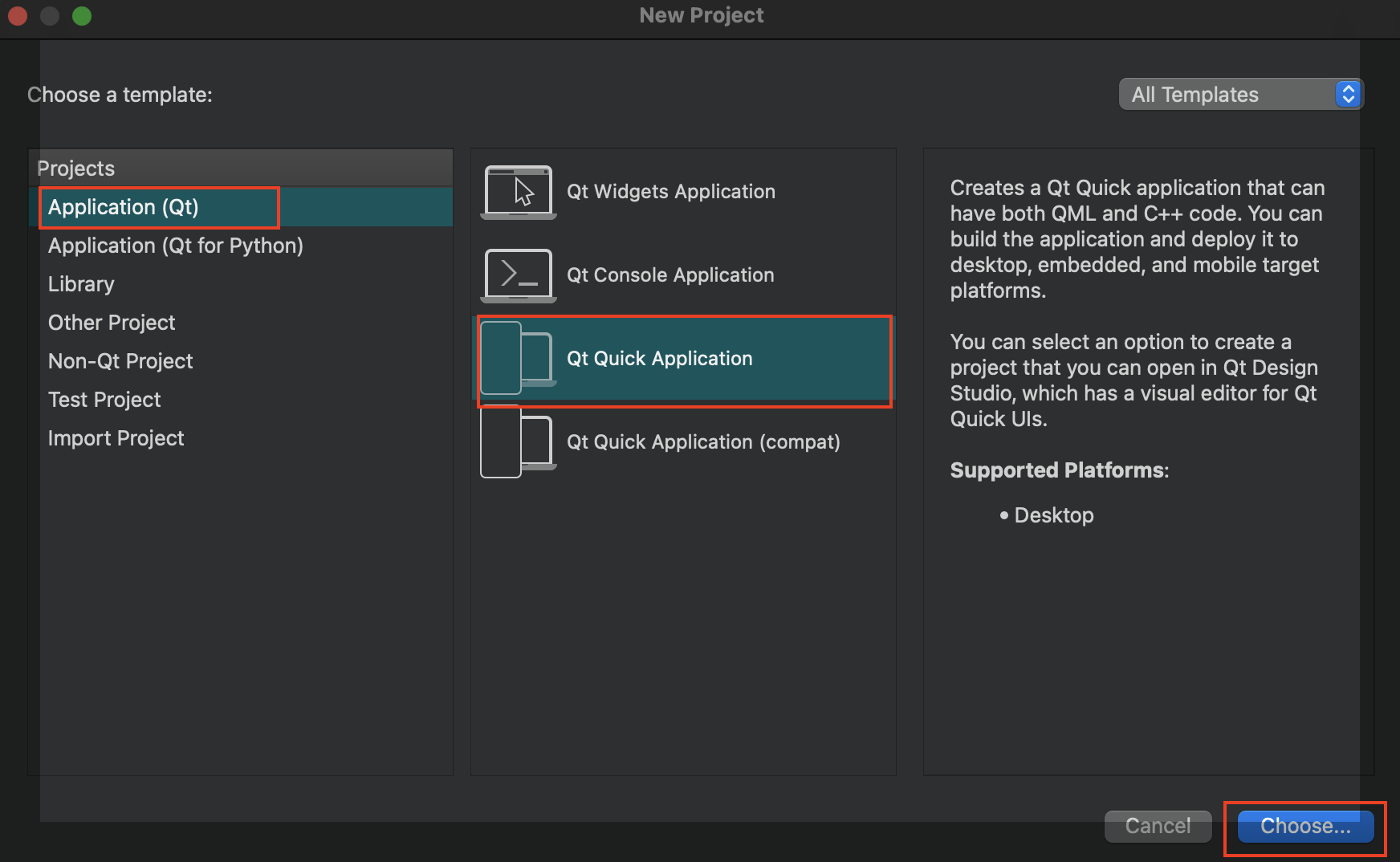1400x862 pixels.
Task: Select Qt Quick Application template label
Action: (660, 359)
